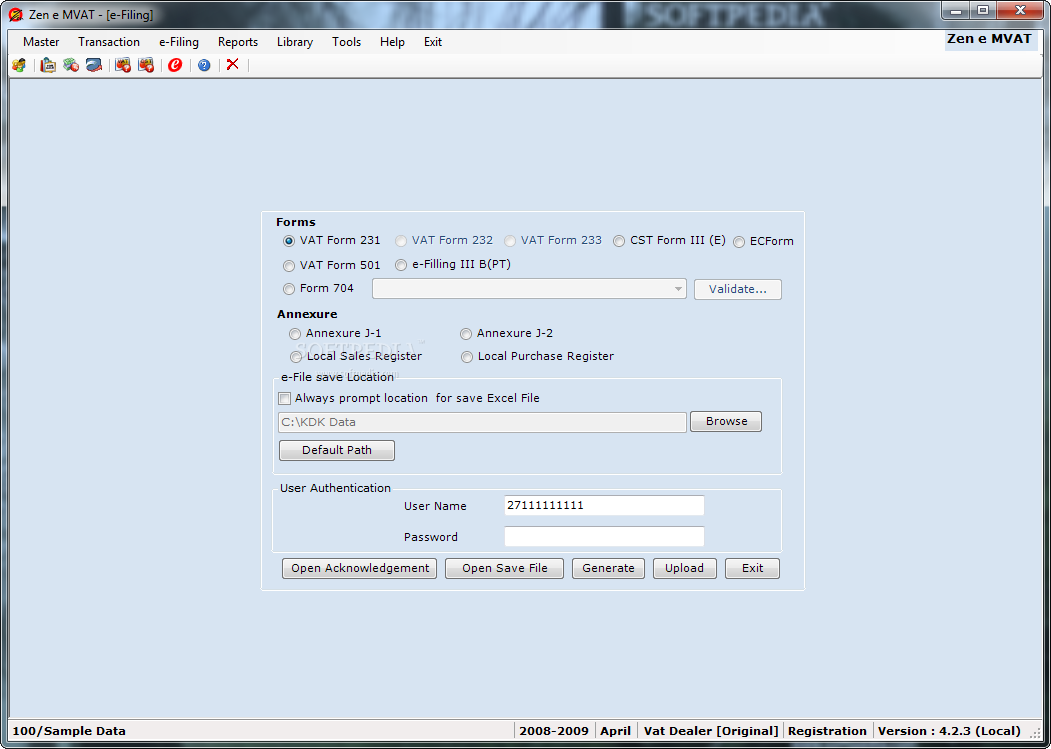This screenshot has height=749, width=1051.
Task: Click the User Name input field
Action: tap(604, 506)
